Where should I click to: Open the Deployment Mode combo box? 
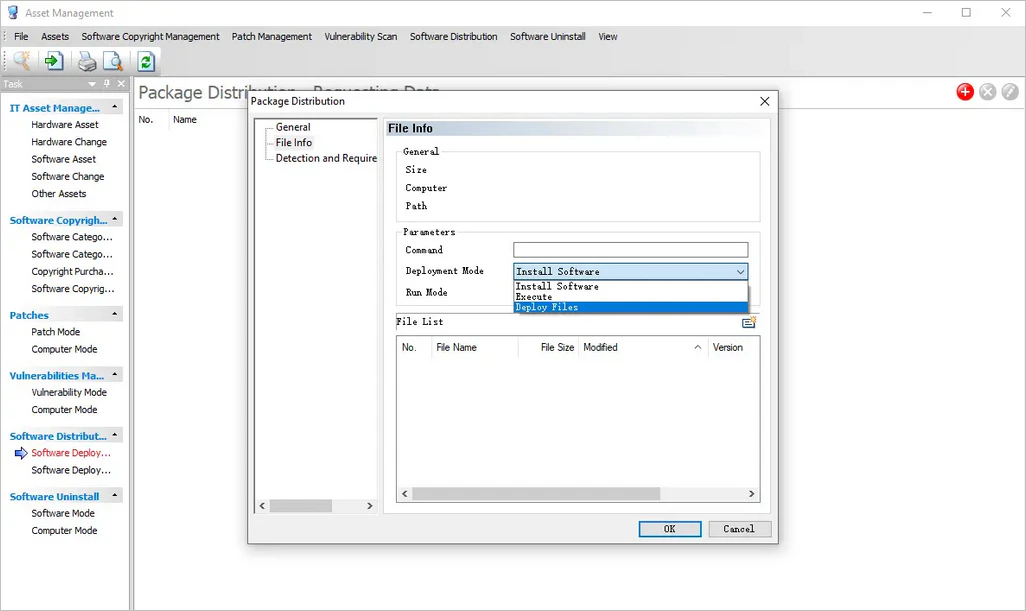(631, 271)
